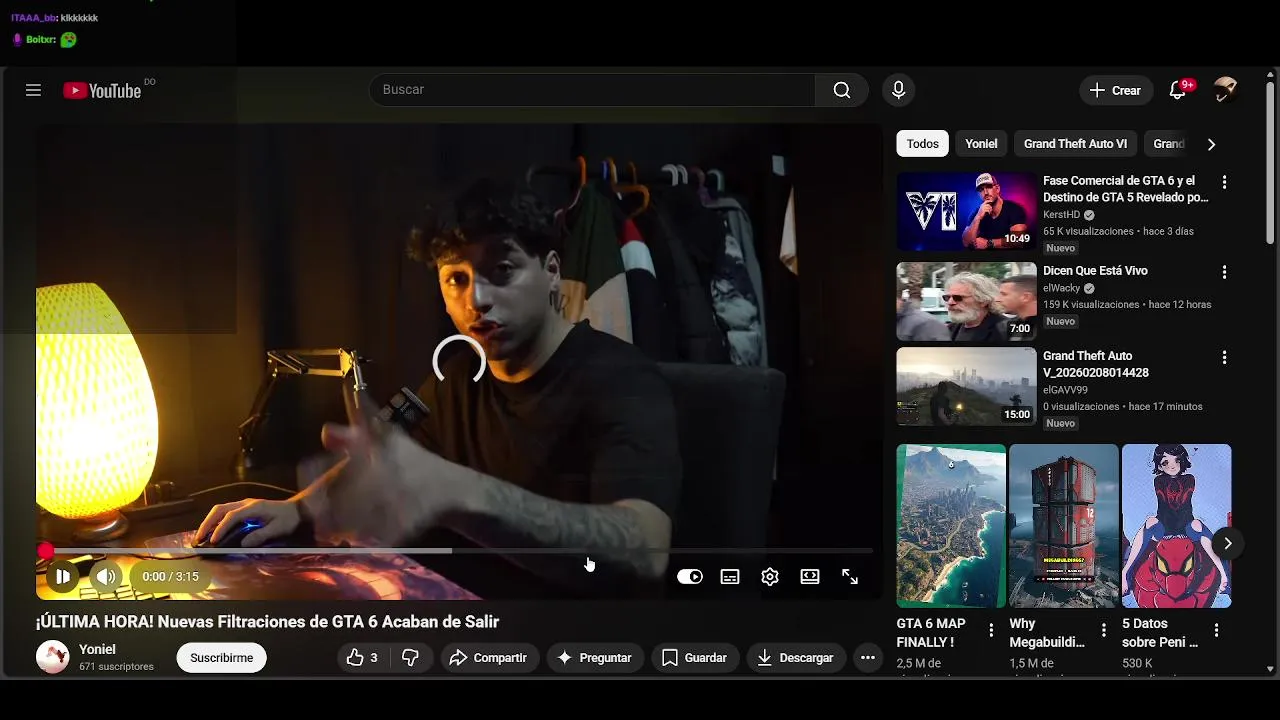Image resolution: width=1280 pixels, height=720 pixels.
Task: Click the Preguntar ask button
Action: click(595, 658)
